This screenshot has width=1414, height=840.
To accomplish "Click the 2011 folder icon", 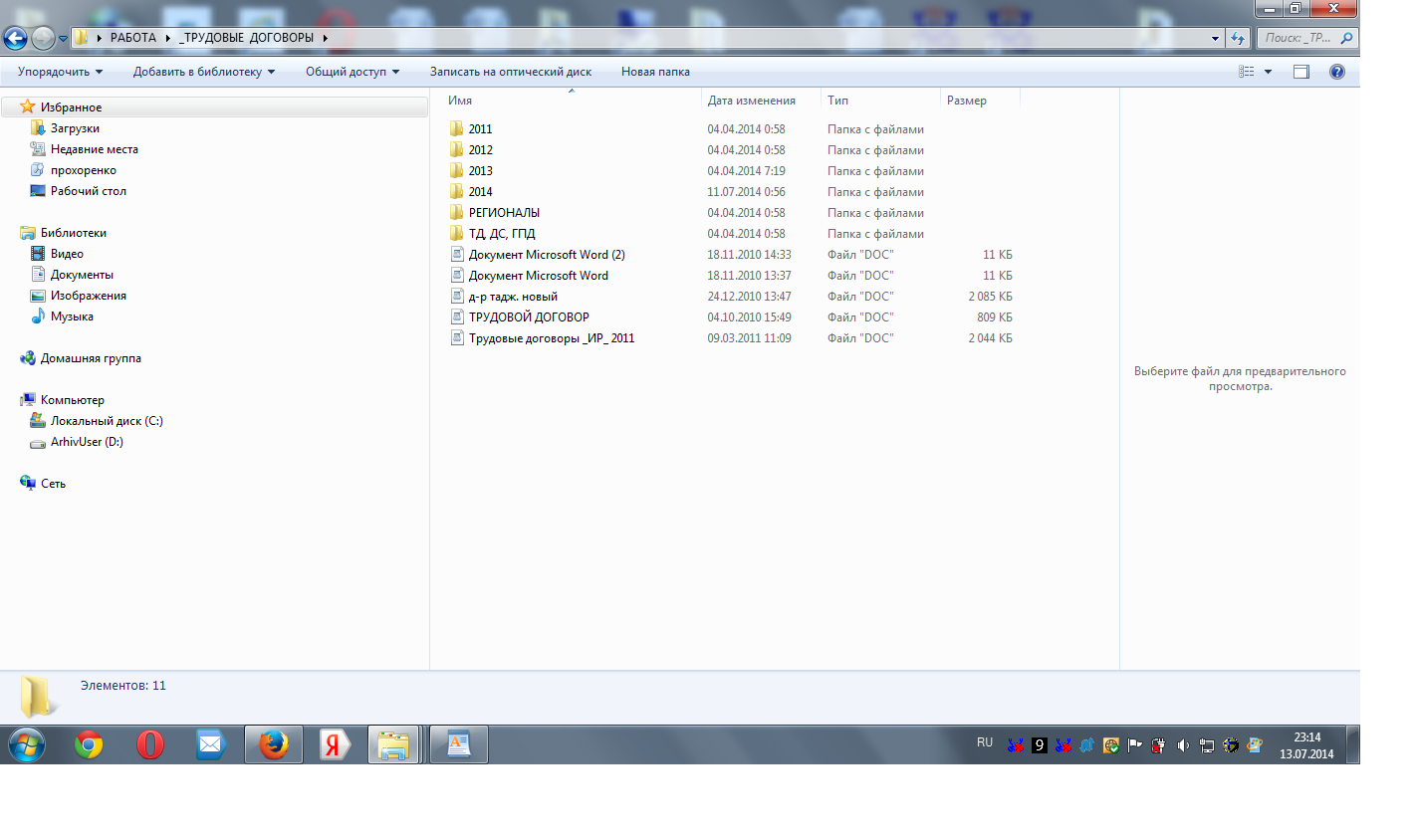I will (x=456, y=128).
